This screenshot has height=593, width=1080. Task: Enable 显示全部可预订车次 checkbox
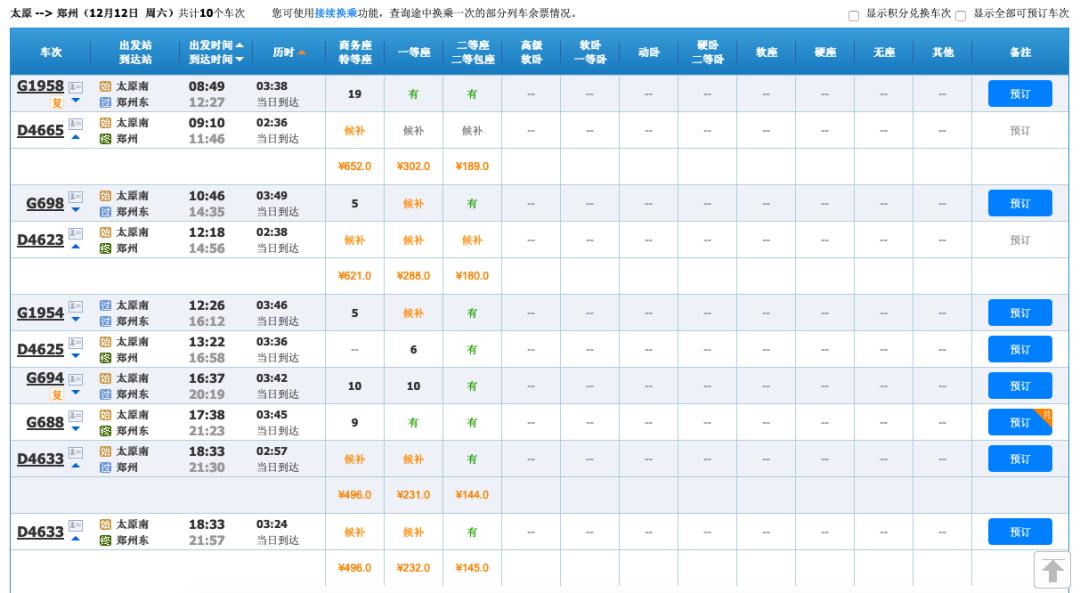961,15
